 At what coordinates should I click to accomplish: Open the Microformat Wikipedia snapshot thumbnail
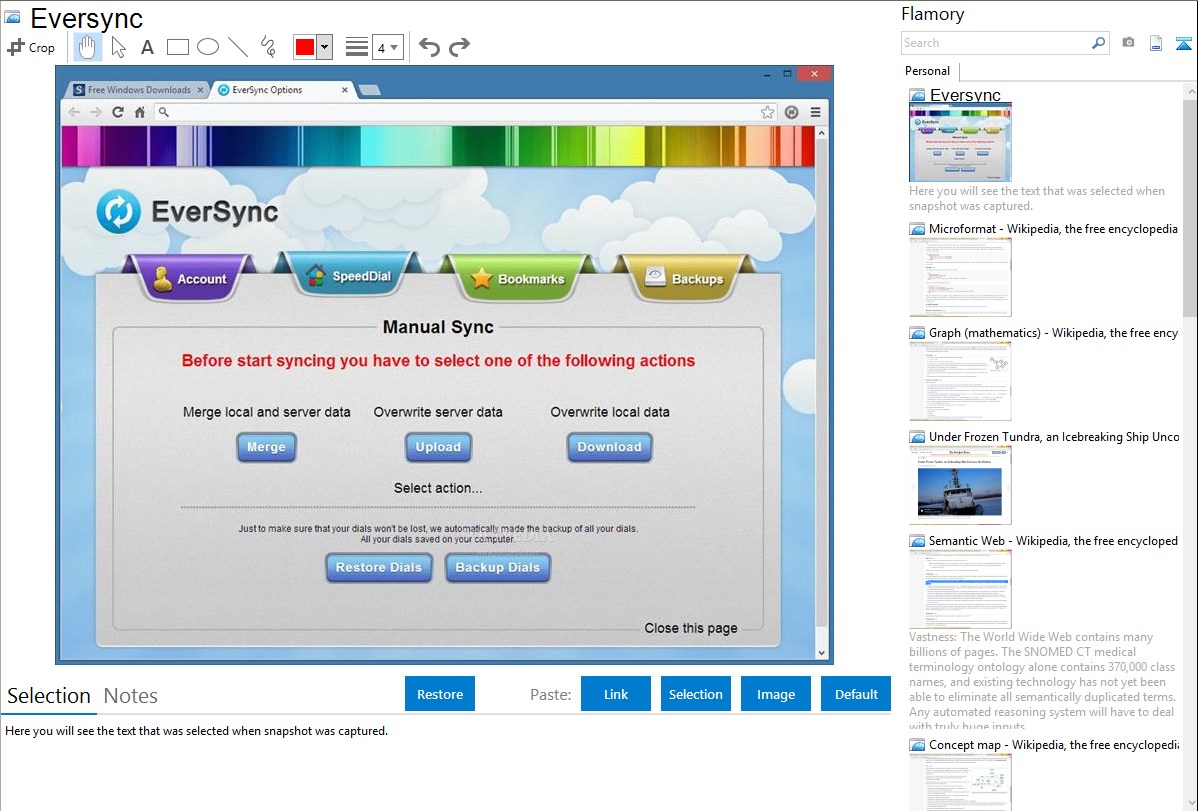960,277
